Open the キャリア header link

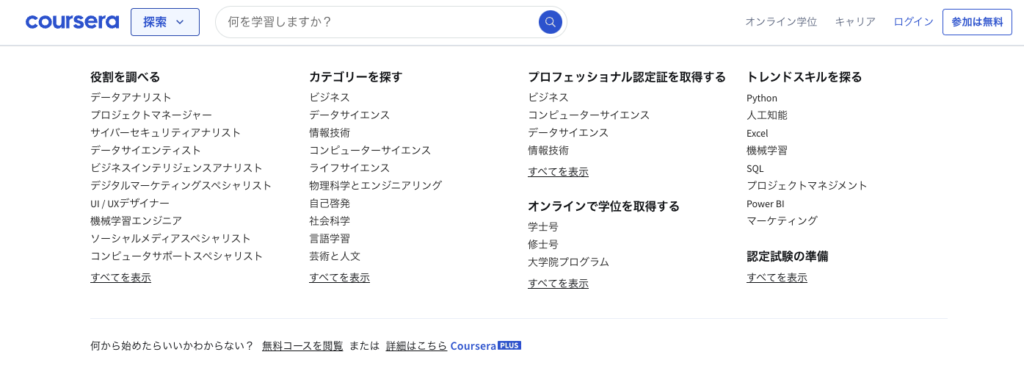pyautogui.click(x=855, y=22)
